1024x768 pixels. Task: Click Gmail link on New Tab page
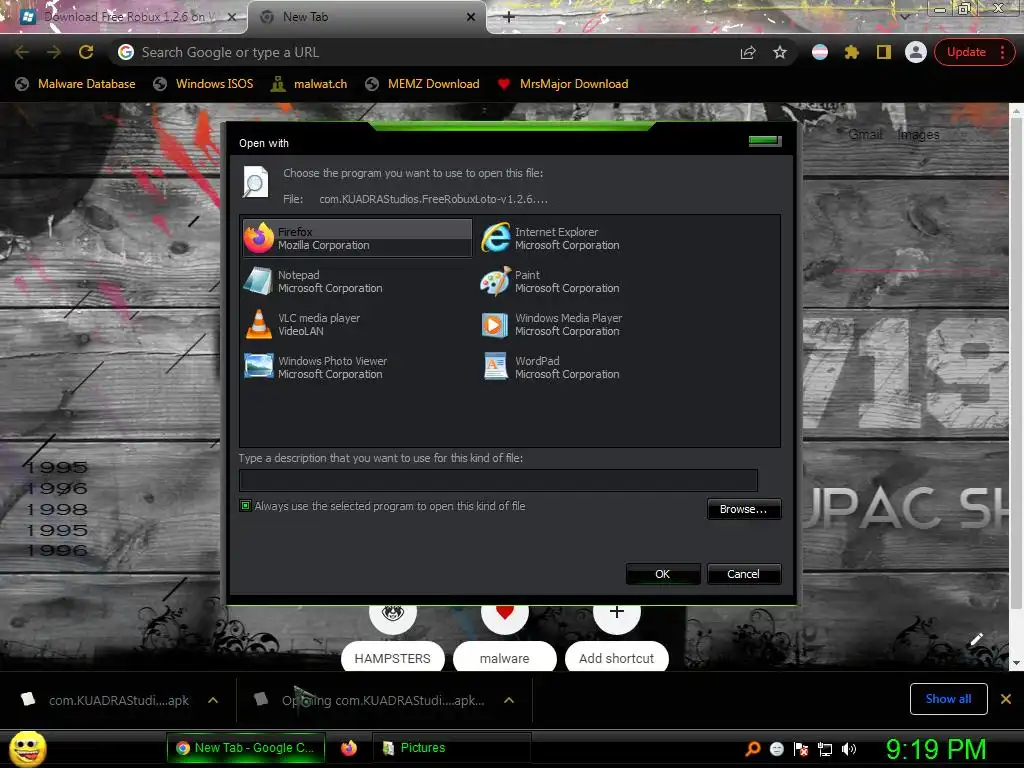click(x=865, y=135)
